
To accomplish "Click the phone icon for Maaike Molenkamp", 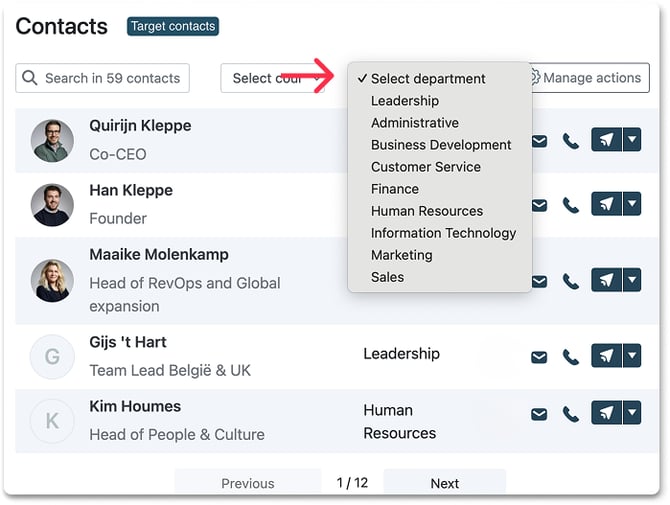I will (570, 281).
